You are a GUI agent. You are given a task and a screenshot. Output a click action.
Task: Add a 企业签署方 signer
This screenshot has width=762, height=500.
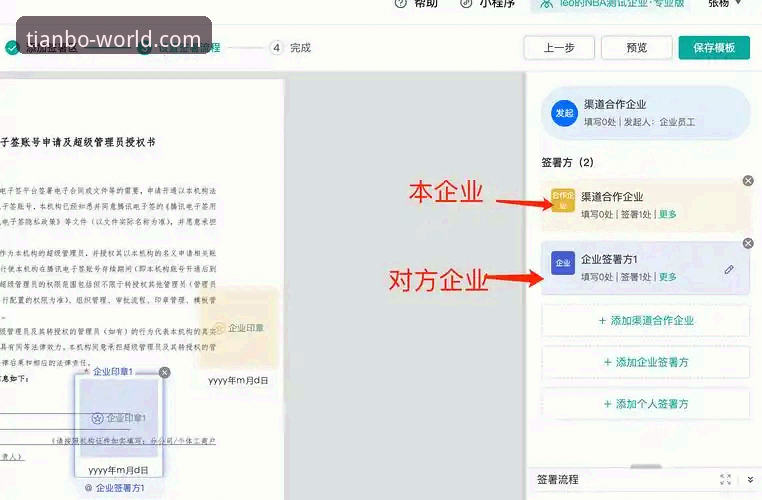[646, 362]
